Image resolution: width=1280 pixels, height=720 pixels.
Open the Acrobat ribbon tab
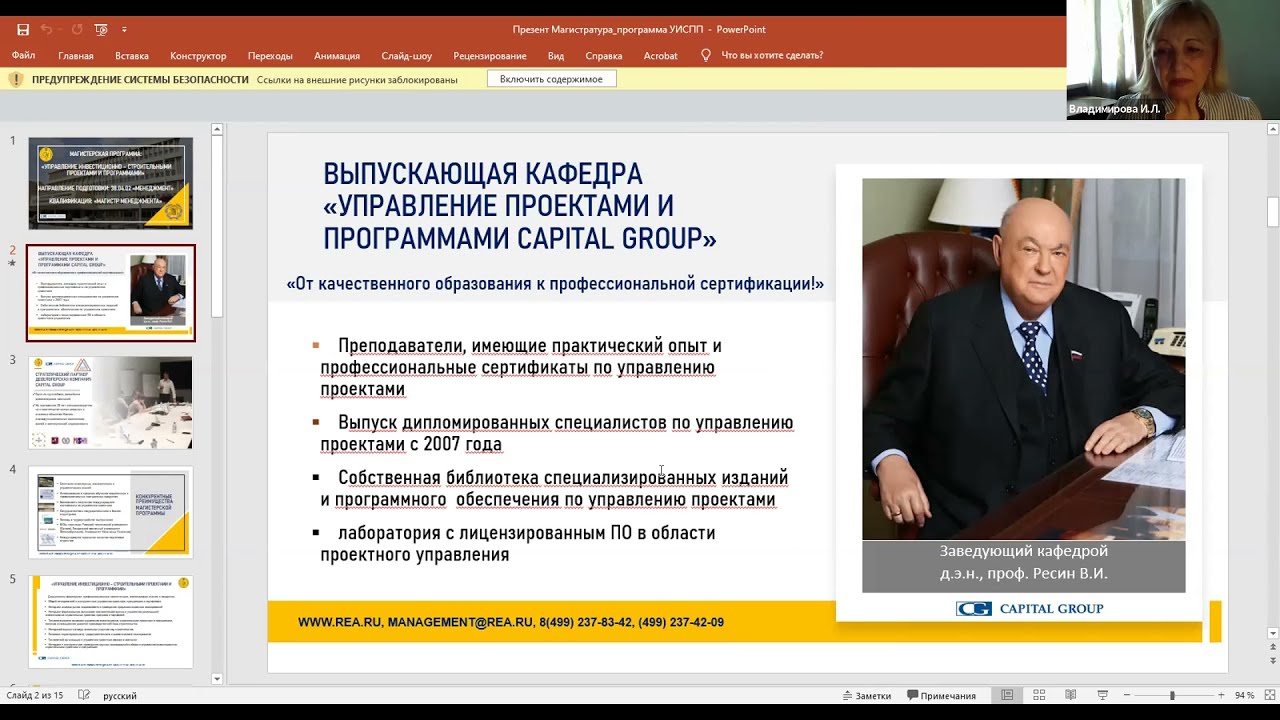pos(660,55)
